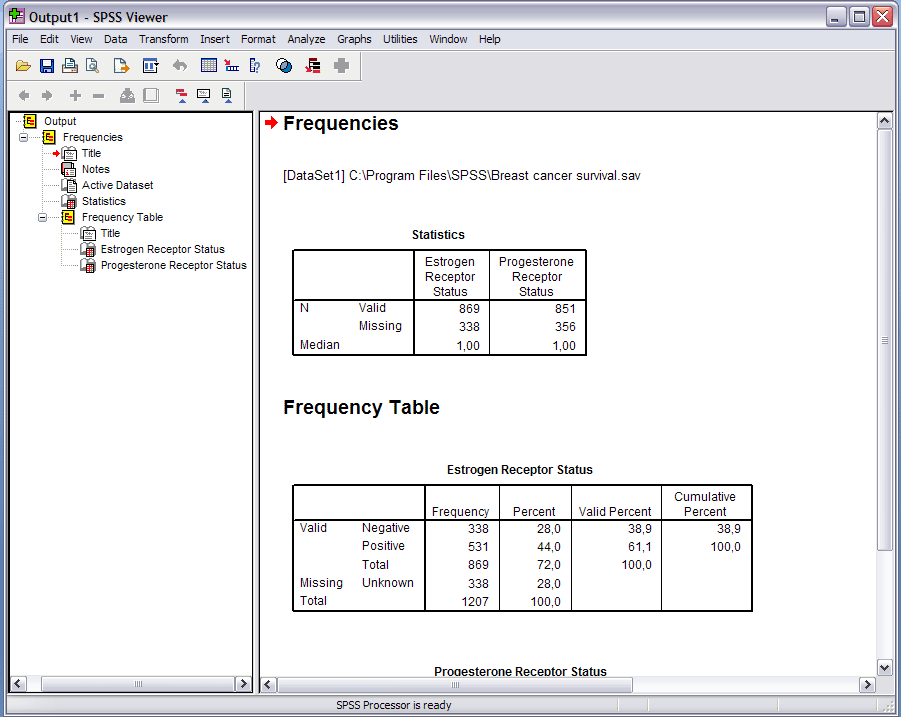Open the Format menu
The image size is (901, 717).
coord(258,39)
